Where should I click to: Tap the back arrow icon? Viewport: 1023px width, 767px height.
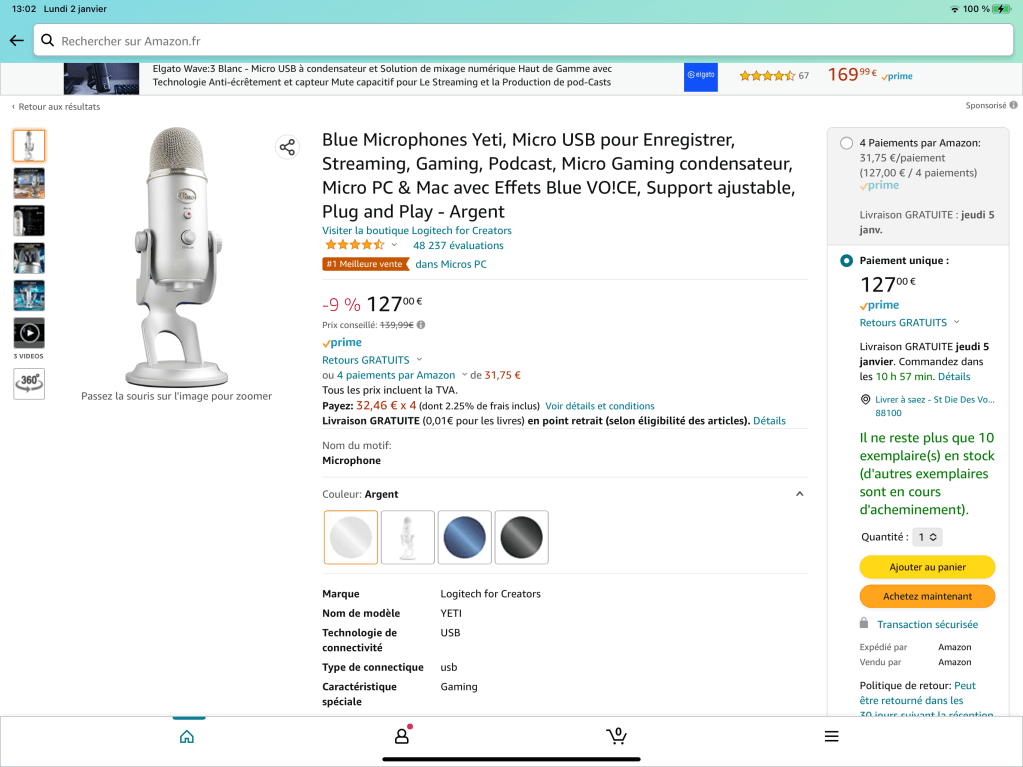tap(16, 41)
